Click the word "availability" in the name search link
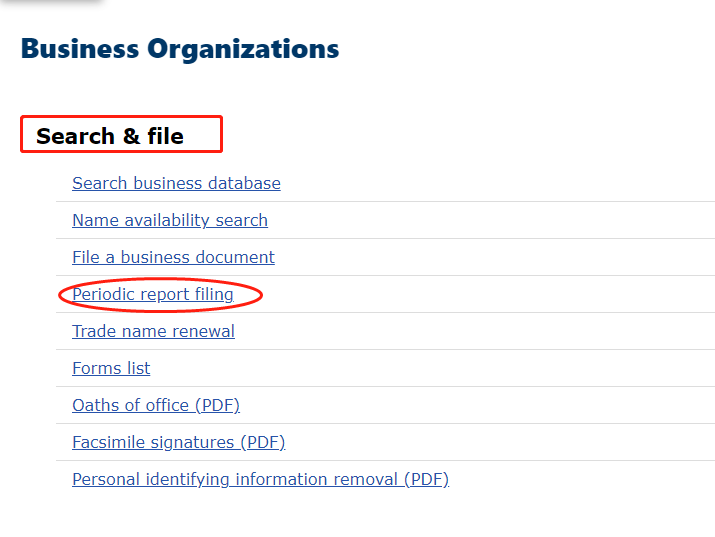The image size is (715, 537). (164, 220)
